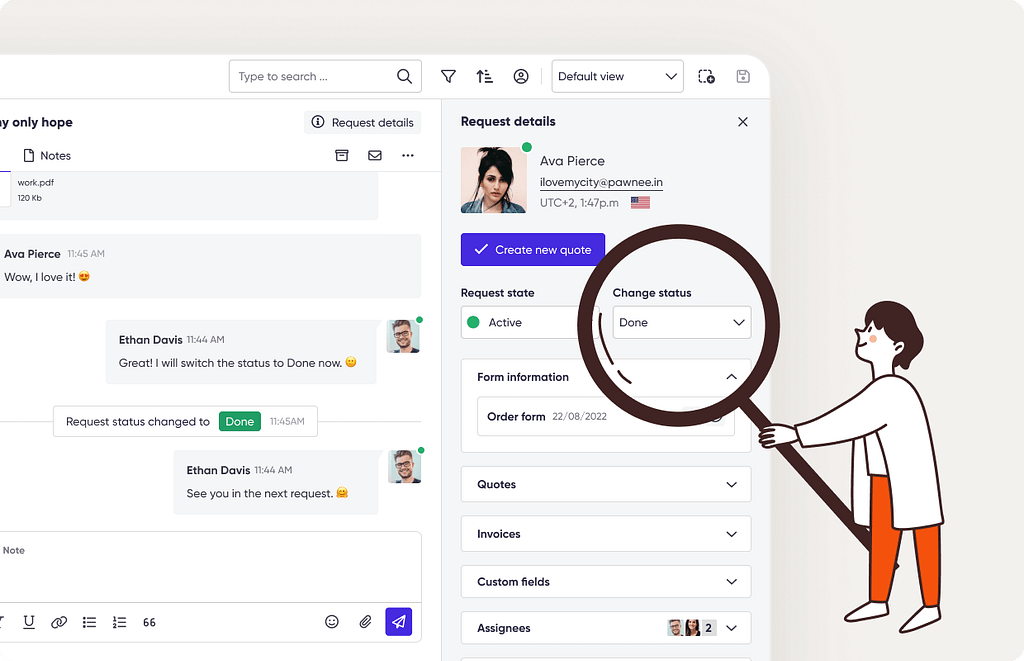Open the three-dot more options menu
This screenshot has width=1024, height=661.
408,155
